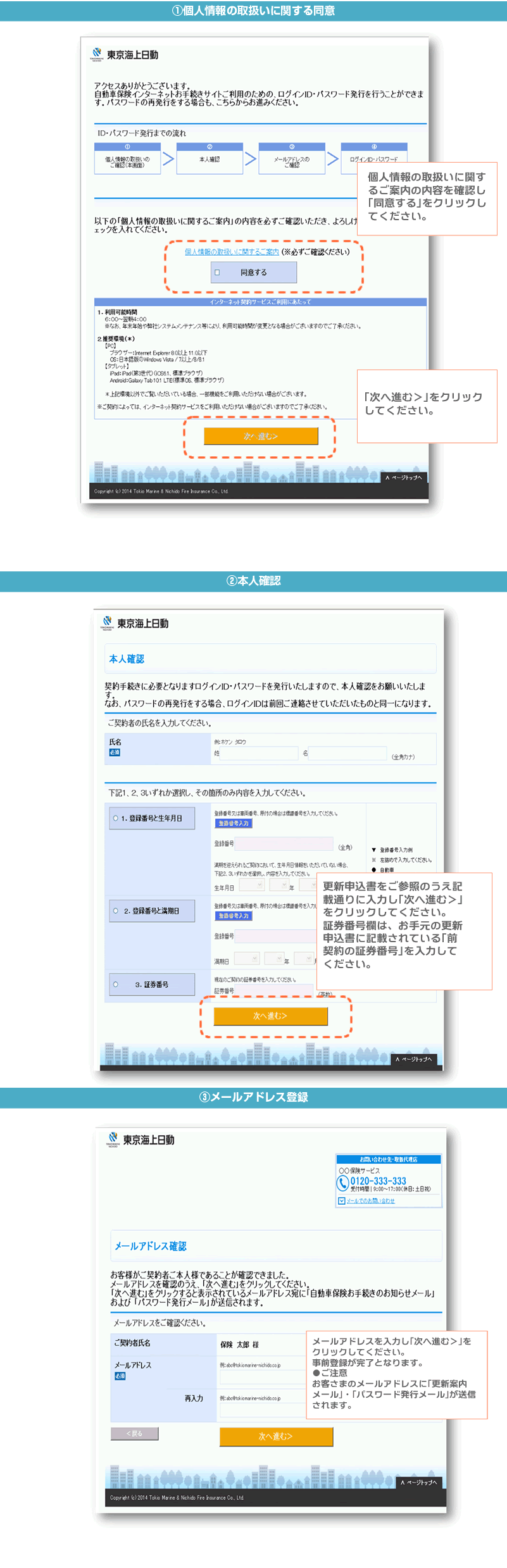
Task: Click the お問い合わせ先・取扱代理店 header
Action: point(389,1159)
